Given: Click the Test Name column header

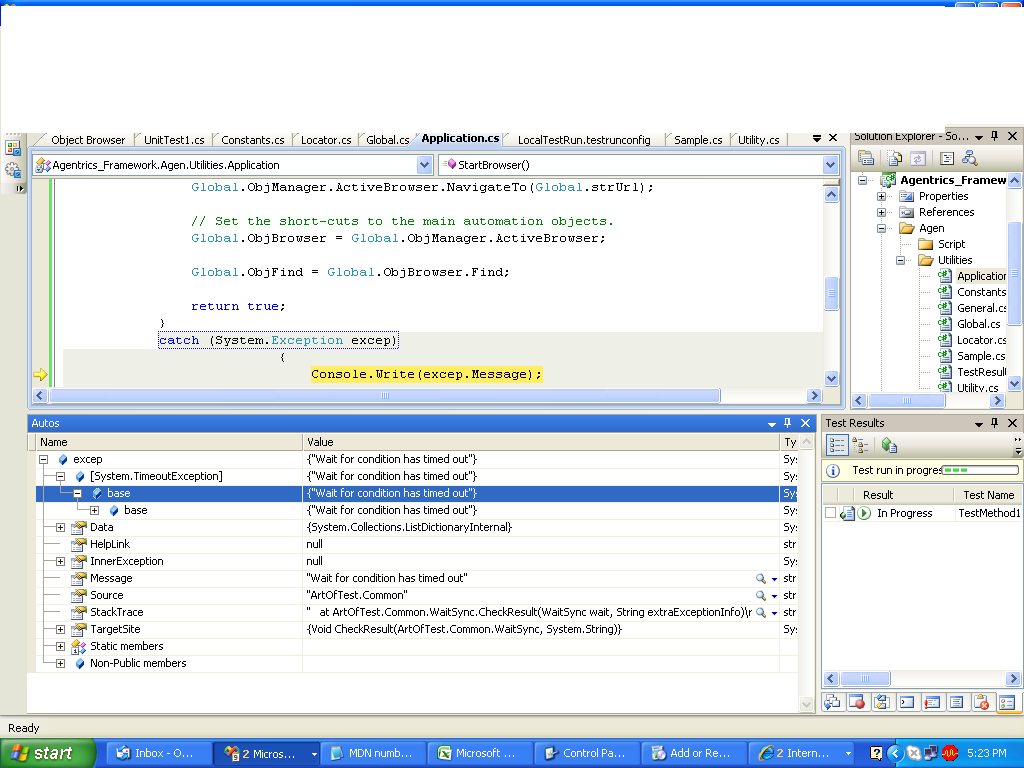Looking at the screenshot, I should tap(988, 495).
